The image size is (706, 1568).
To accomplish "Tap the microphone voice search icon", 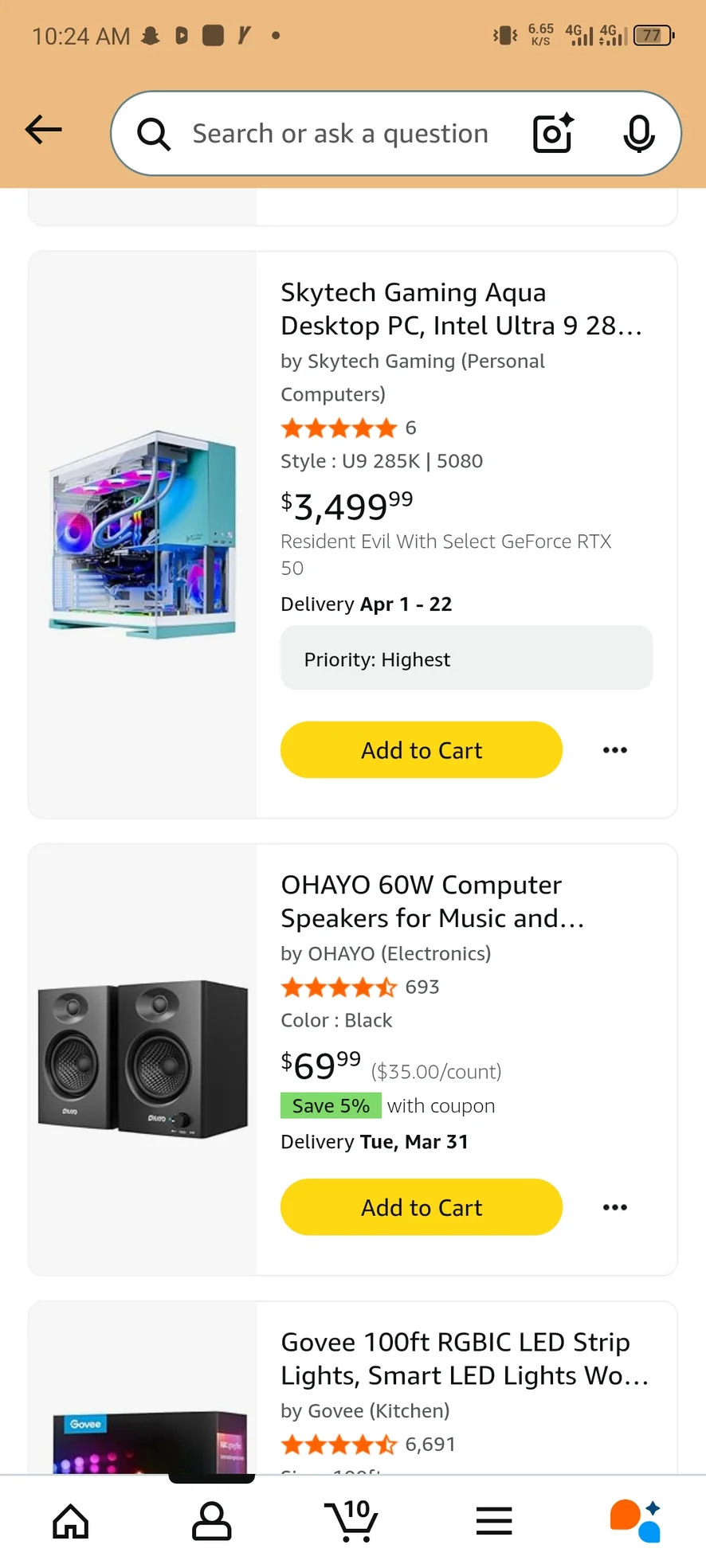I will 638,133.
